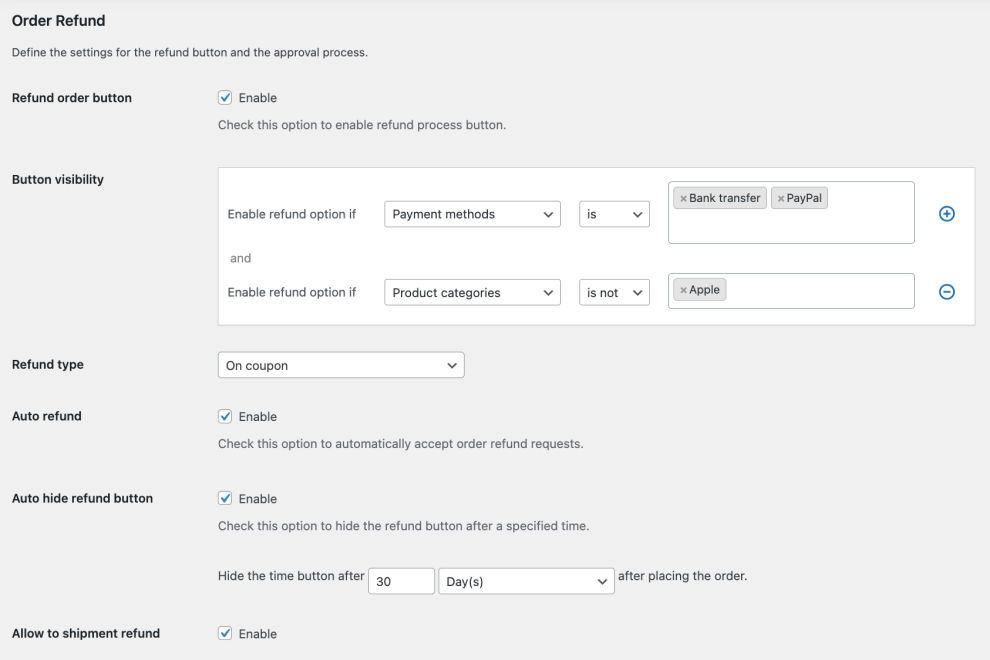Click the Order Refund heading

click(x=58, y=20)
